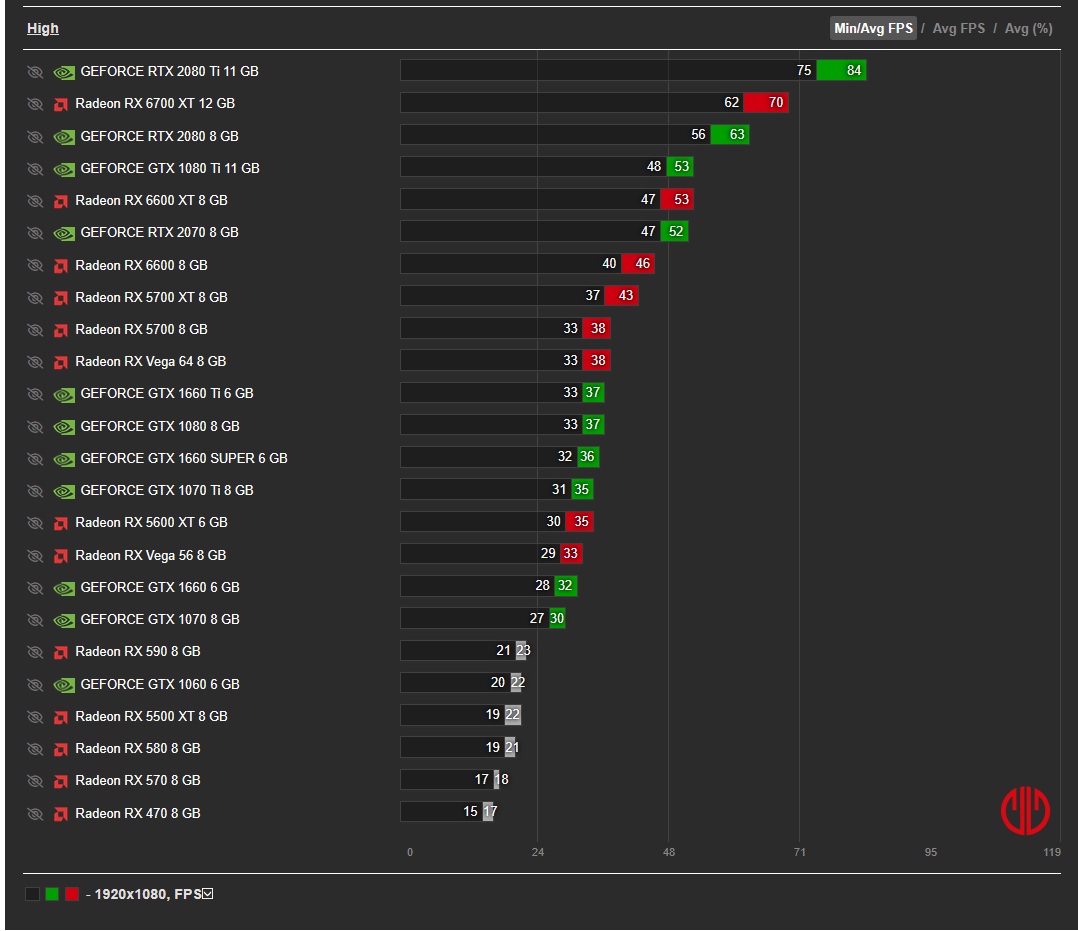Screen dimensions: 1078x931
Task: Click the High quality preset link
Action: click(x=43, y=28)
